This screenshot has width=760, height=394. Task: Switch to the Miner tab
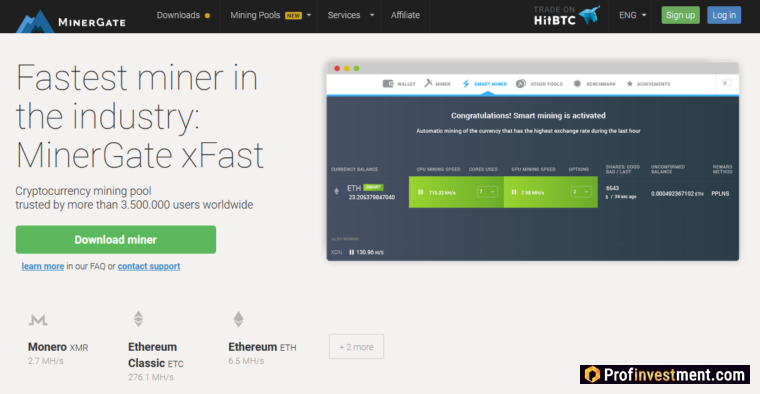click(438, 84)
